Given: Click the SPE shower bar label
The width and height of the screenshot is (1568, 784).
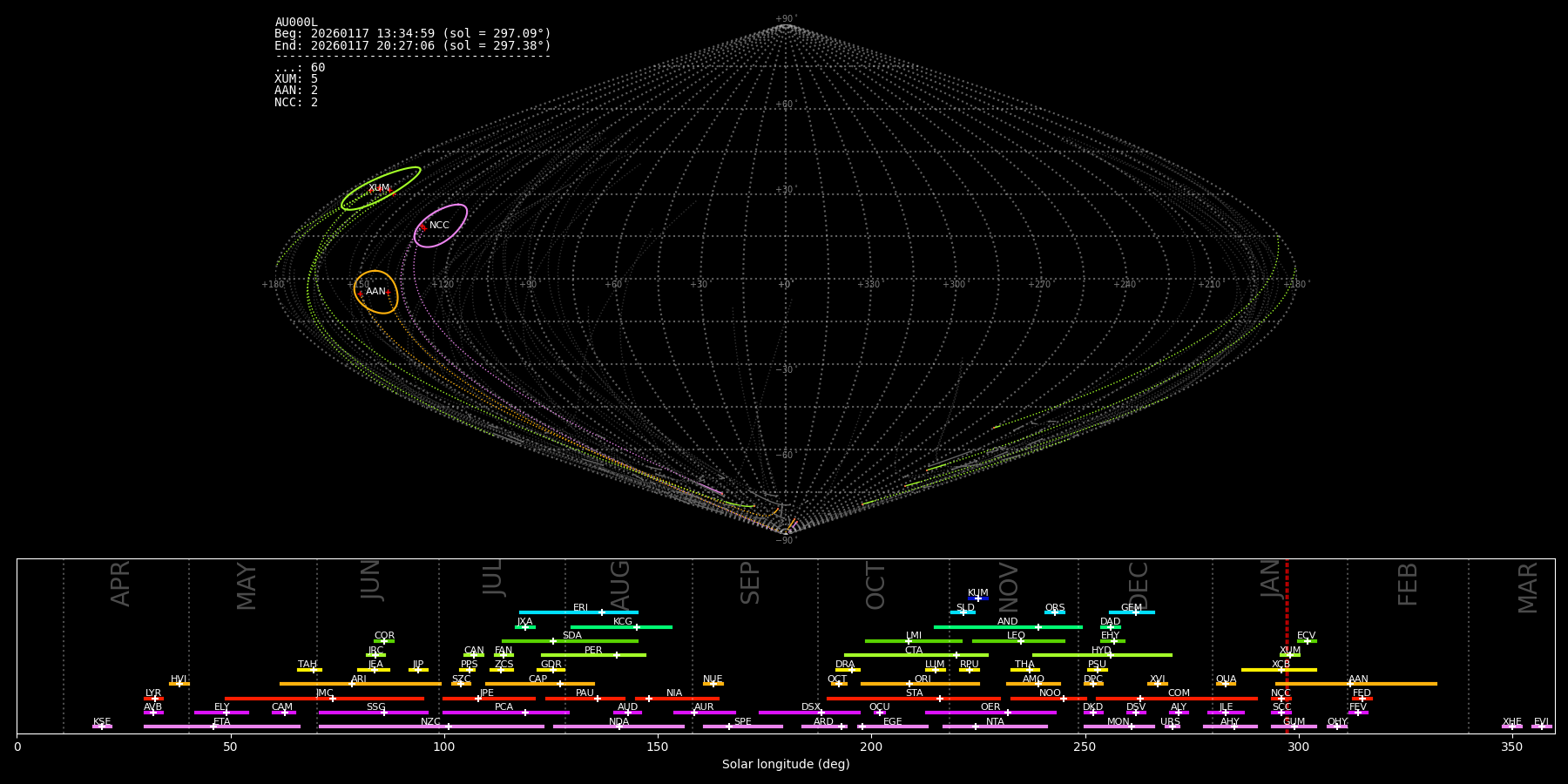Looking at the screenshot, I should 743,722.
